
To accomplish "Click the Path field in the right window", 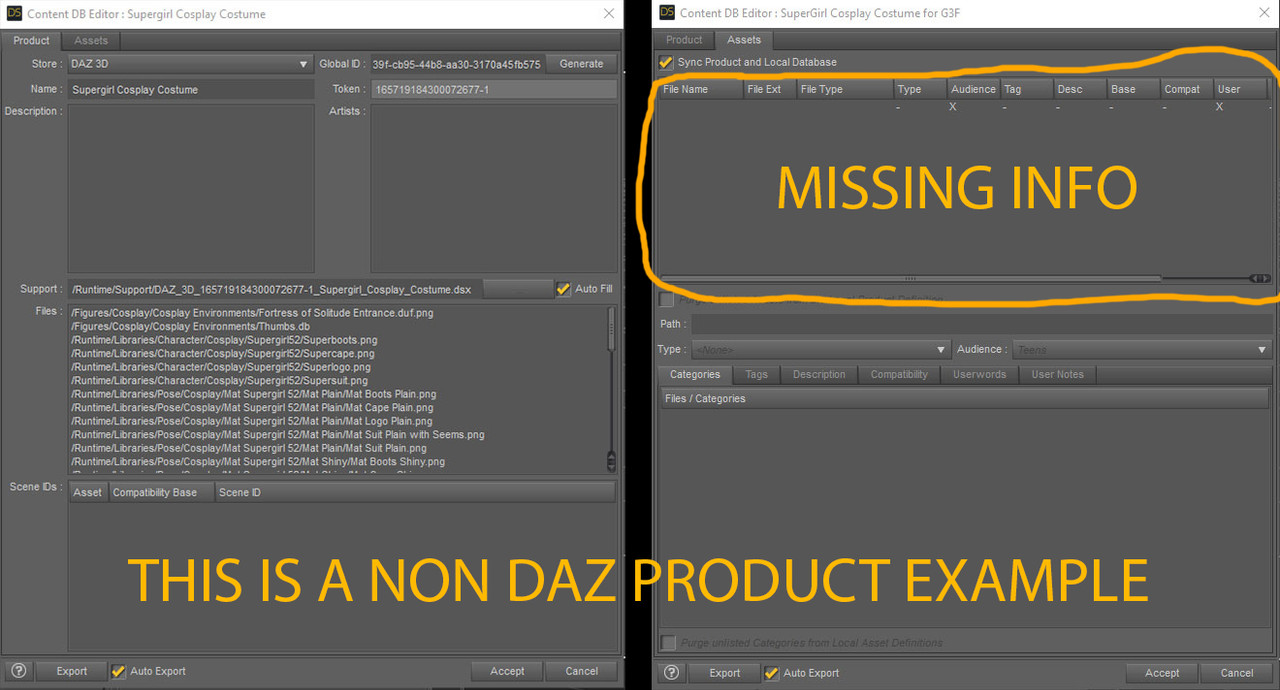I will click(981, 324).
